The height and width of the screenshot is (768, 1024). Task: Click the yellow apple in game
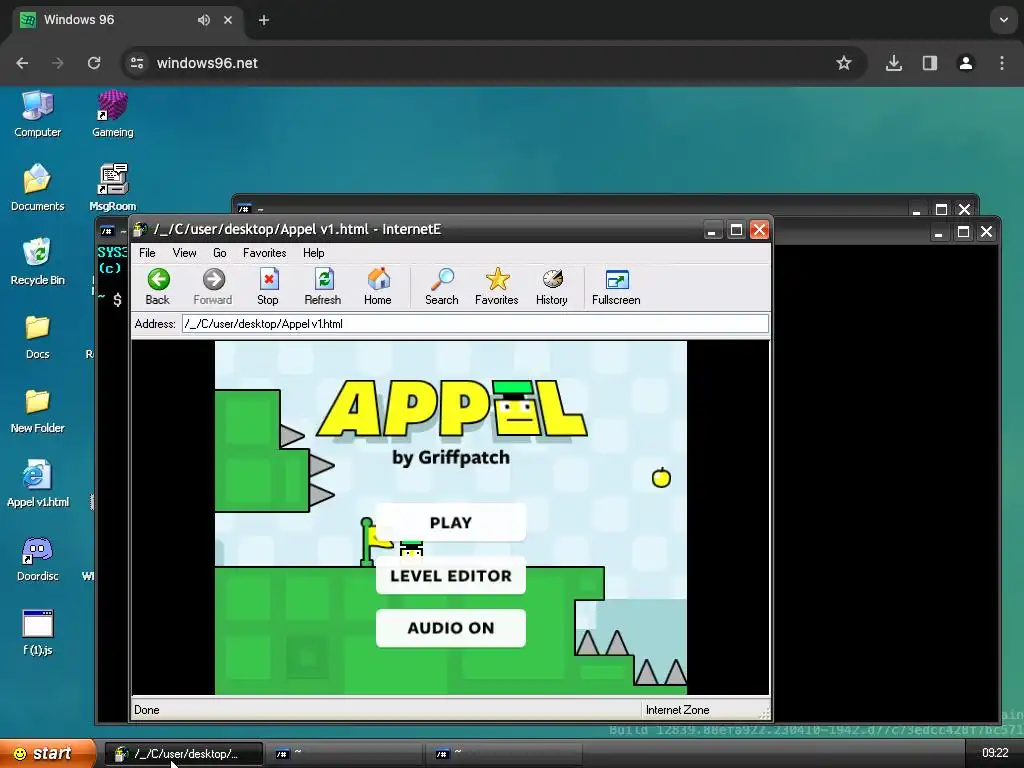point(661,477)
